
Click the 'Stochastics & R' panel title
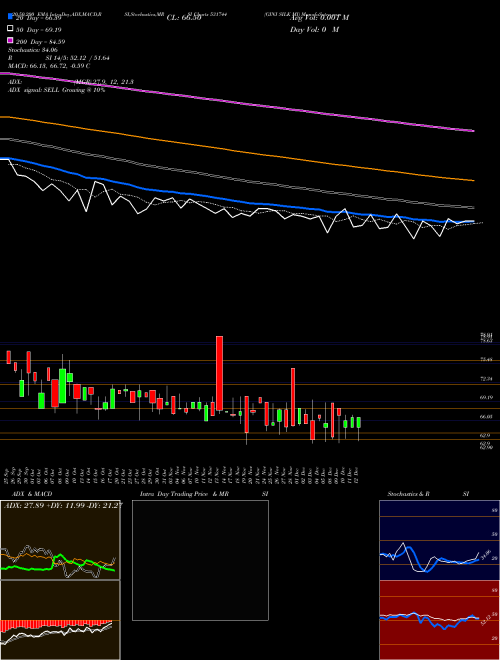pyautogui.click(x=409, y=494)
